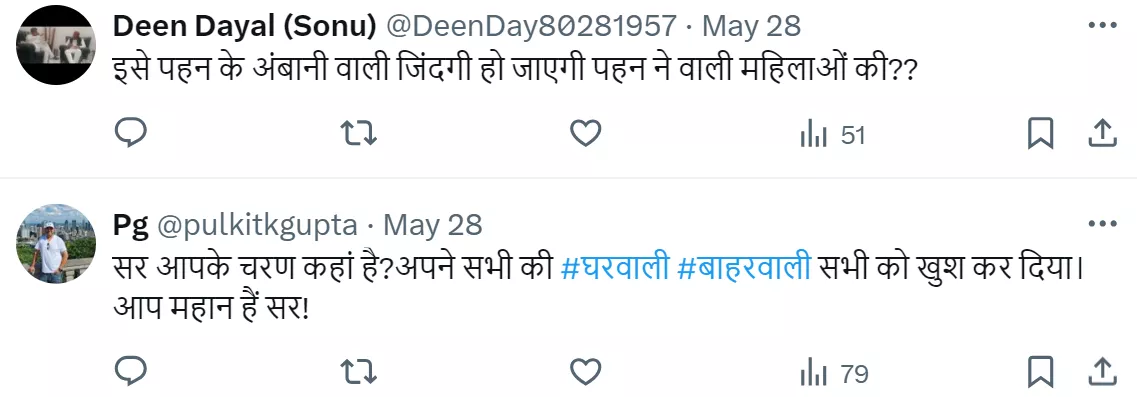Share the tweet by Pg
This screenshot has width=1137, height=397.
click(x=1102, y=372)
